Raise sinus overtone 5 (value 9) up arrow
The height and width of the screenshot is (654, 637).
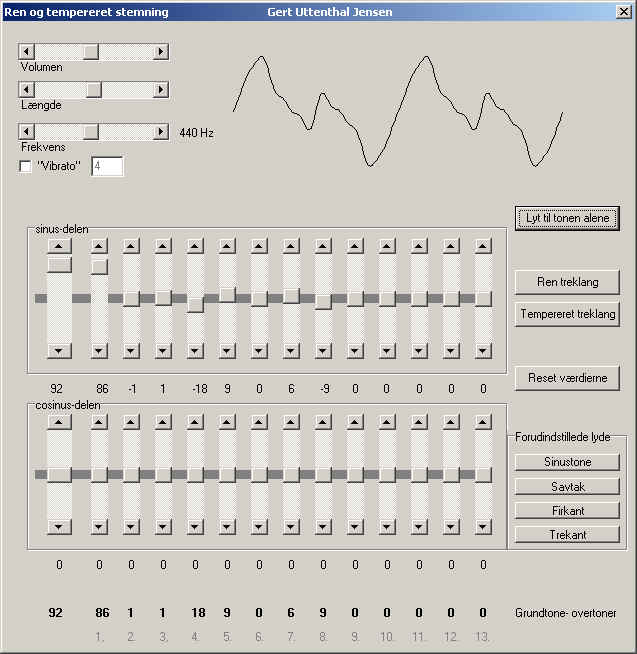pos(227,246)
